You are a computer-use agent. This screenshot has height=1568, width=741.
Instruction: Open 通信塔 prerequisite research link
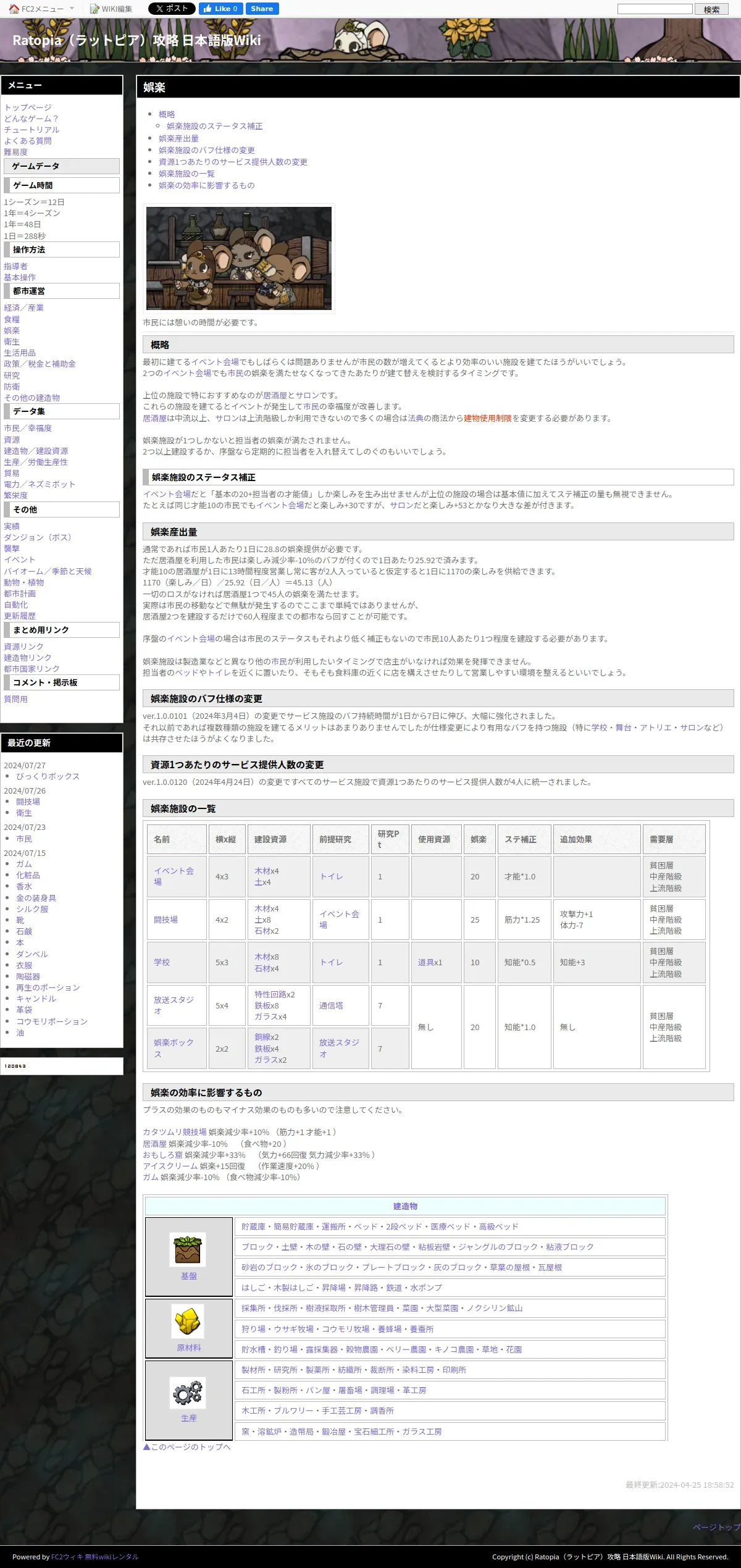click(x=331, y=1005)
